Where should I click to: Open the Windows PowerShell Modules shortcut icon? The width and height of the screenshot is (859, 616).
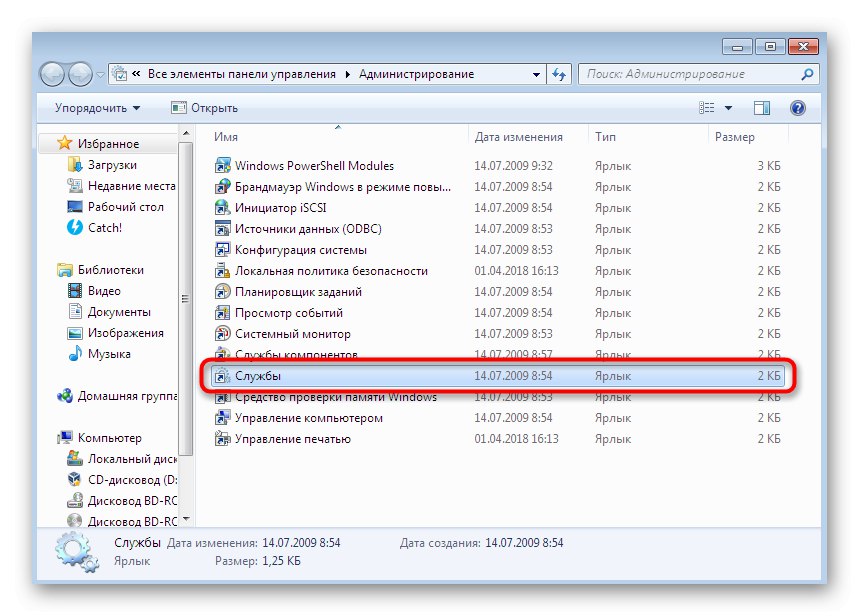[x=222, y=166]
